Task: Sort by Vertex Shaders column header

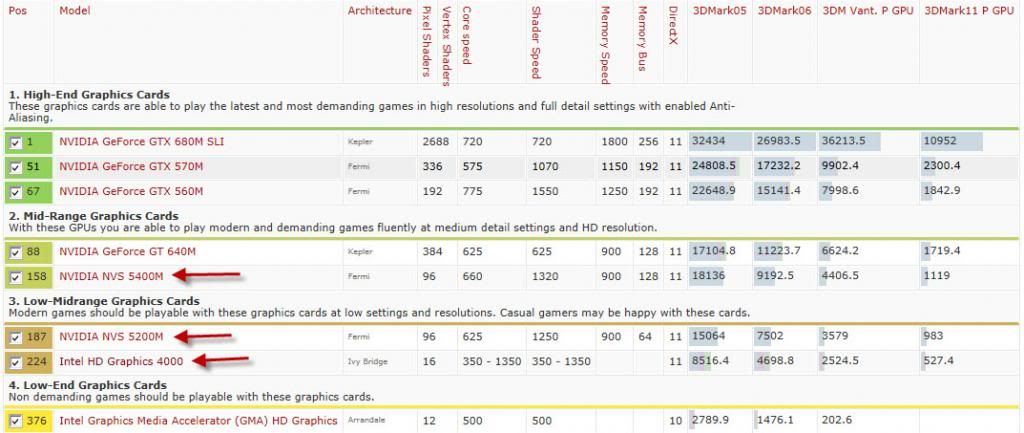Action: [x=447, y=46]
